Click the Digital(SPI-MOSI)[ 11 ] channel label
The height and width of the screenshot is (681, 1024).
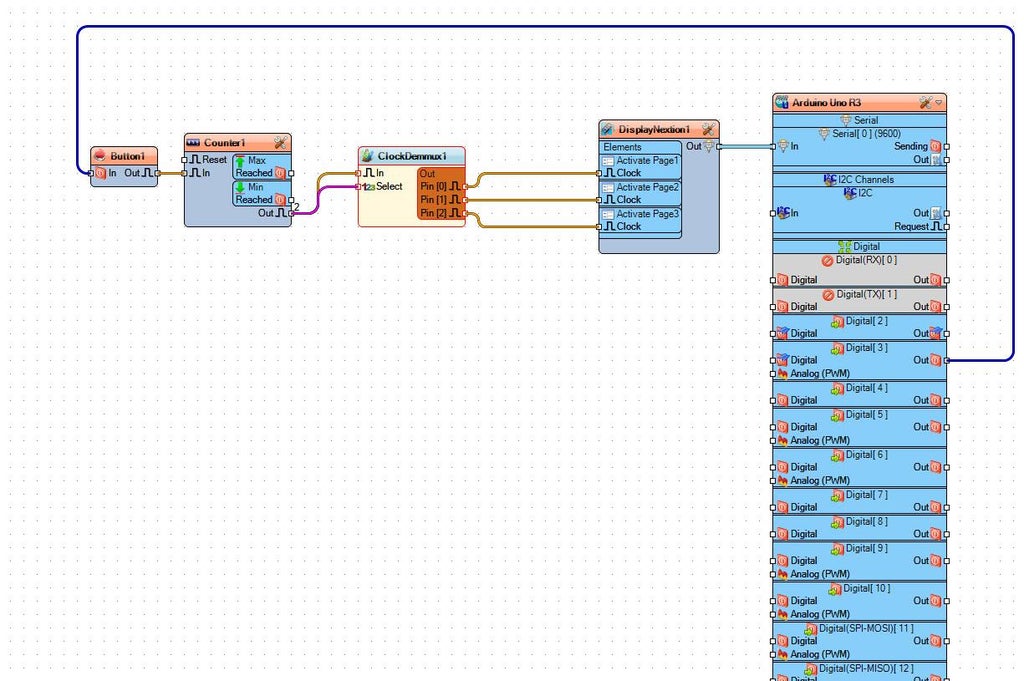(x=866, y=628)
